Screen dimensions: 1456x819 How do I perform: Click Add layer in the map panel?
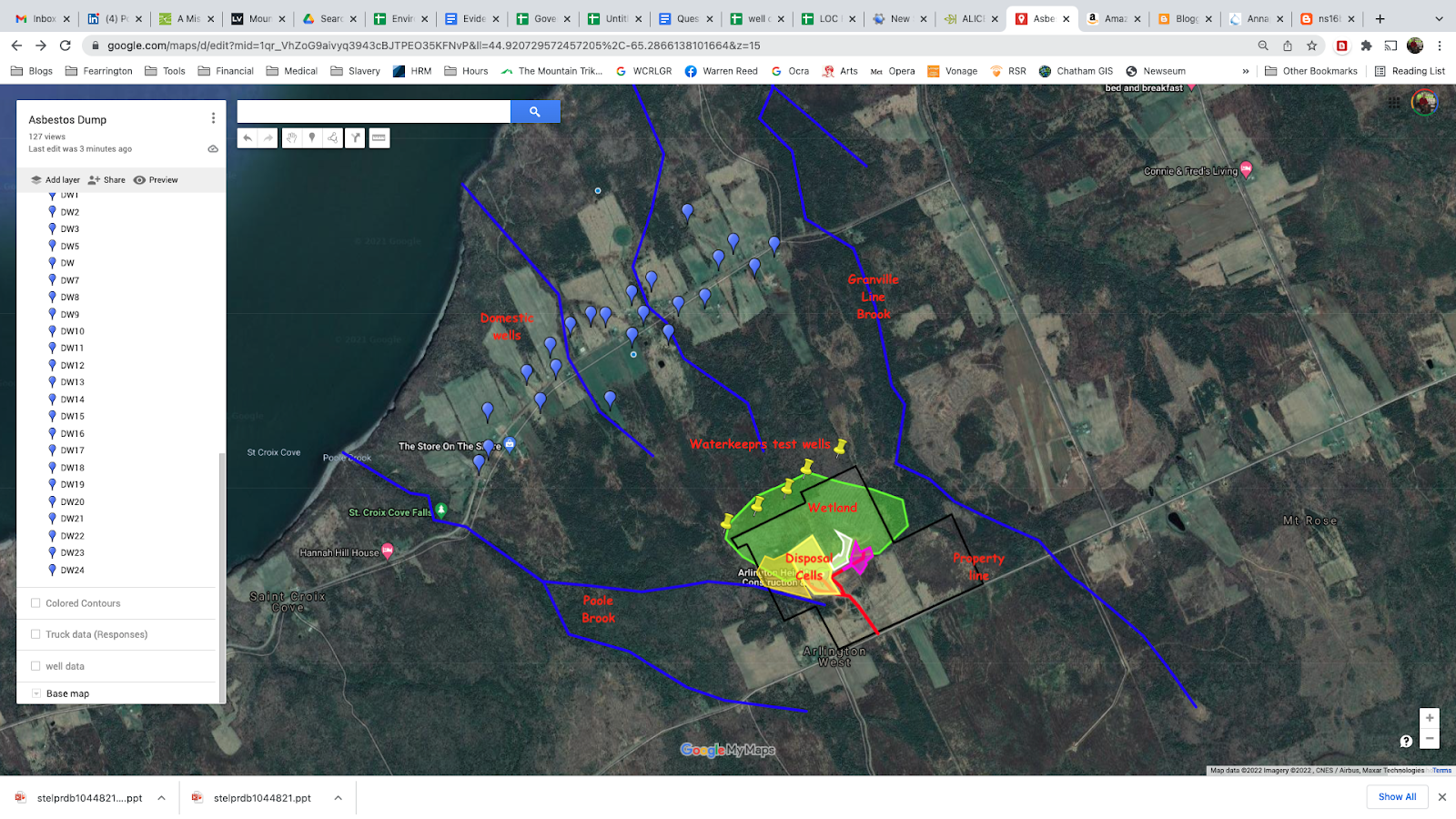(56, 180)
